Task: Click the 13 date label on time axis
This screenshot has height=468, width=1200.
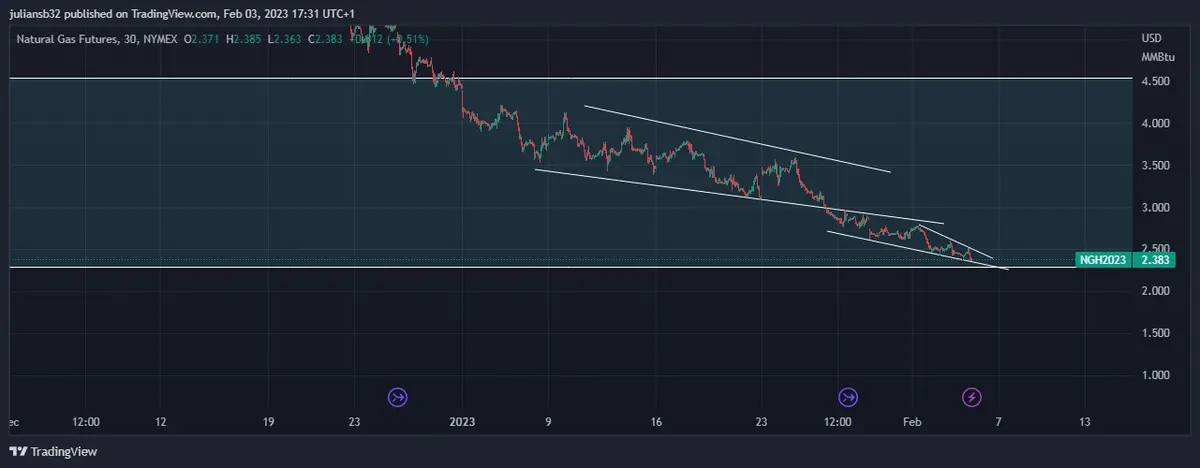Action: pos(1085,422)
